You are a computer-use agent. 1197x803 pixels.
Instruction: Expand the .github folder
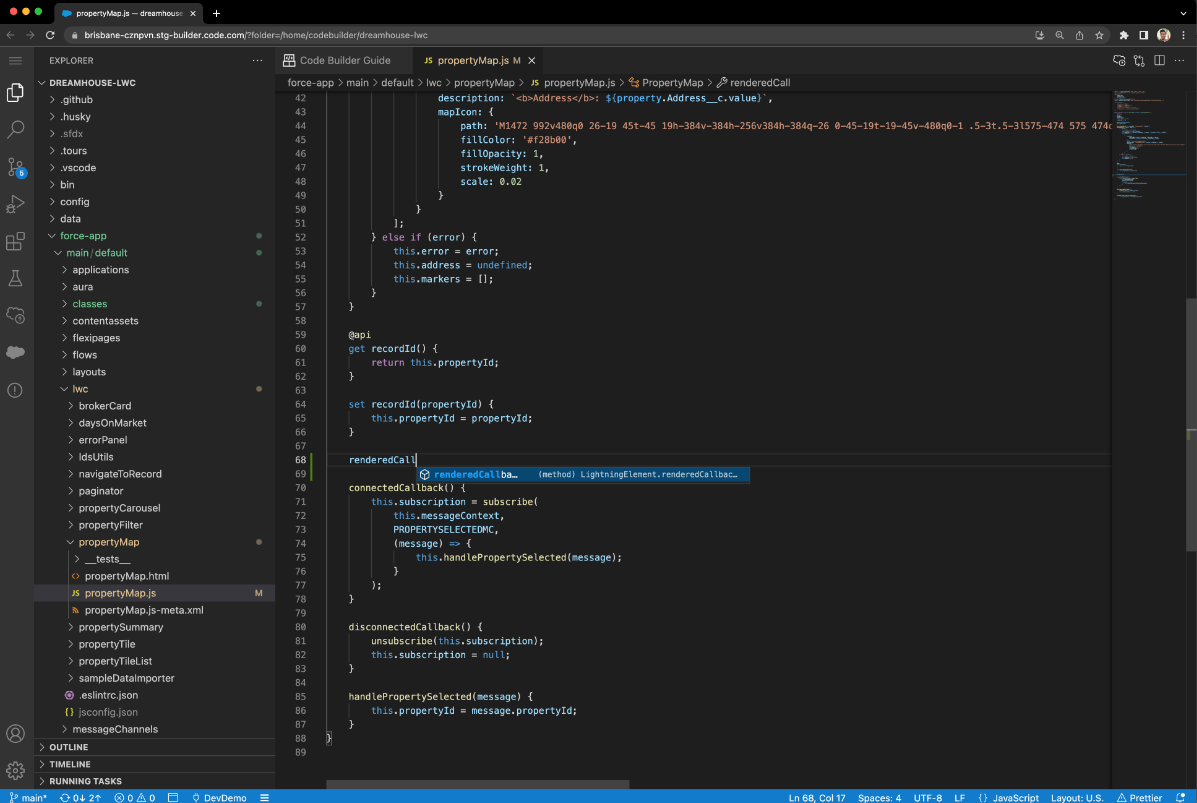(x=155, y=100)
